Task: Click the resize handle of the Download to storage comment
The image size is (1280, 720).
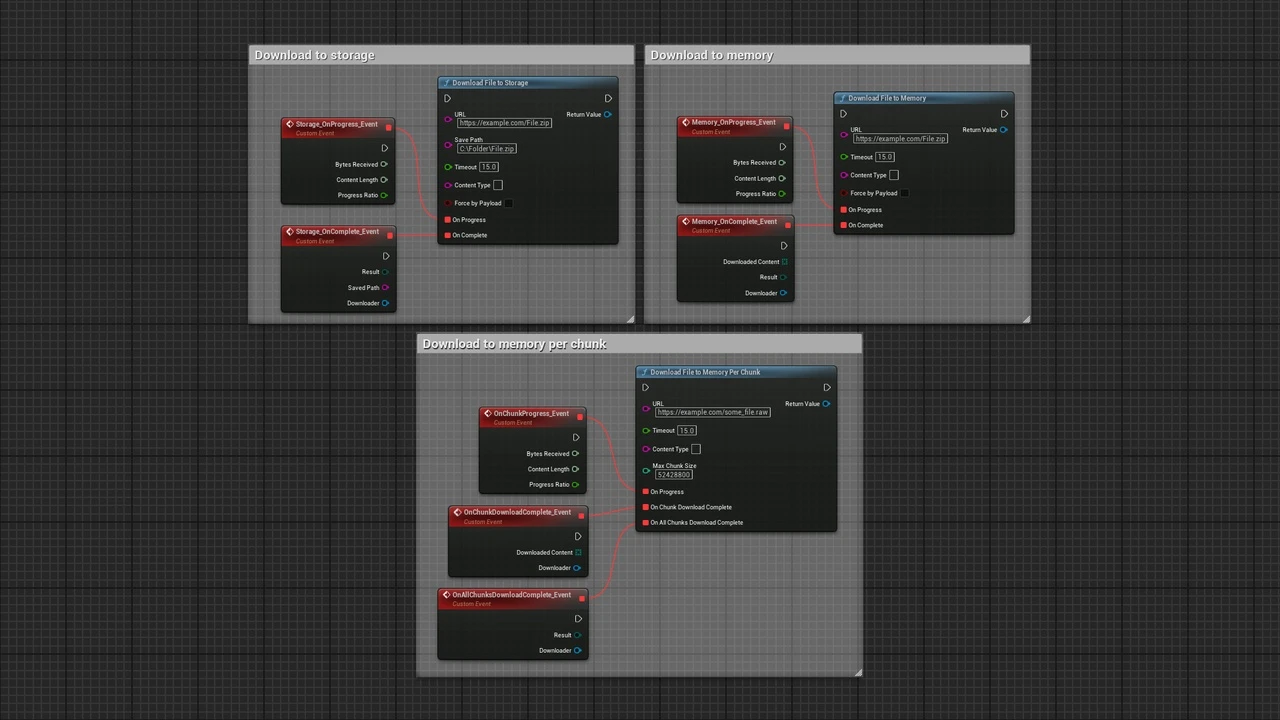Action: click(x=630, y=319)
